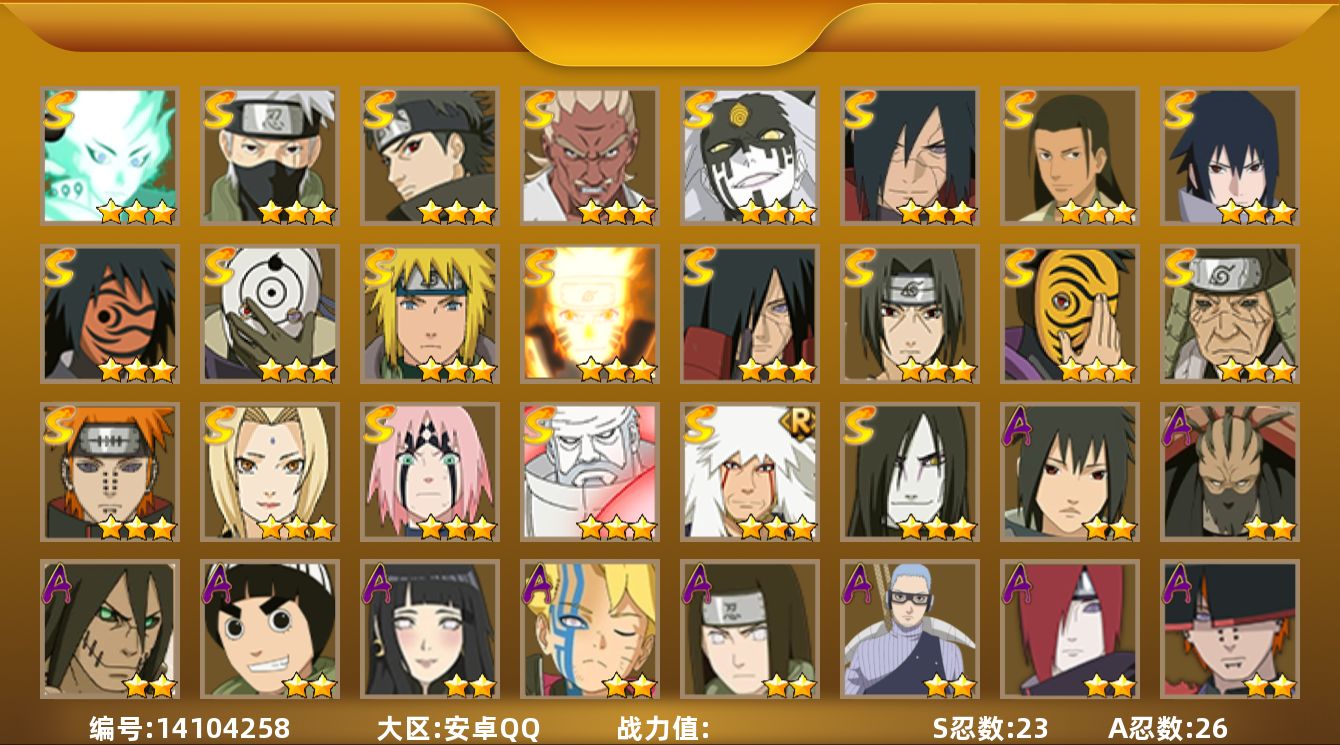Image resolution: width=1340 pixels, height=745 pixels.
Task: Pick the yellow swirl-masked Obito portrait
Action: (x=1070, y=314)
